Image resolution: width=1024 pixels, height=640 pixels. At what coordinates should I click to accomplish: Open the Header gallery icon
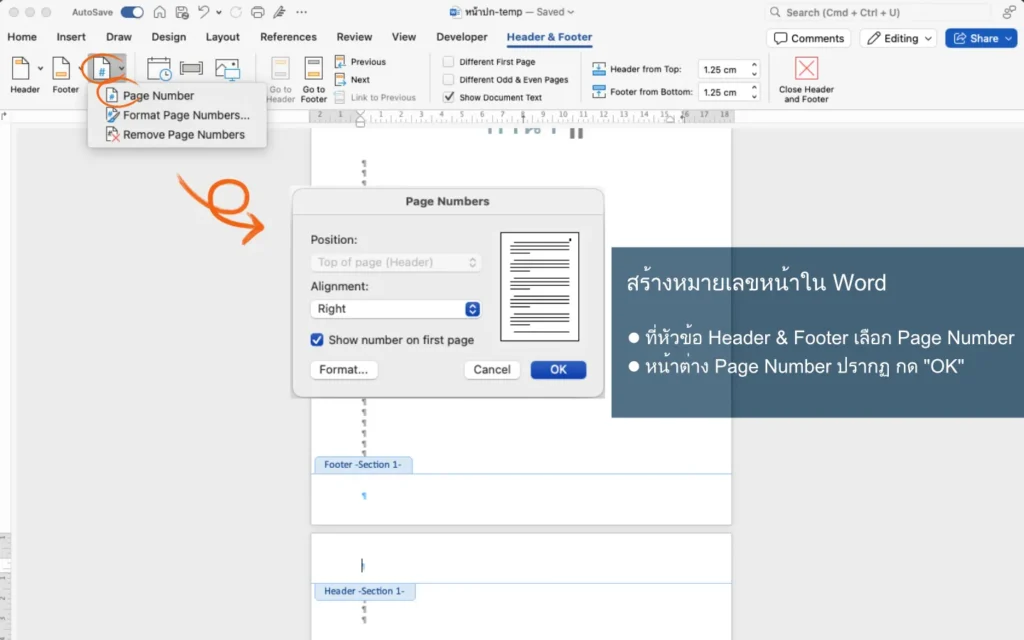tap(21, 68)
